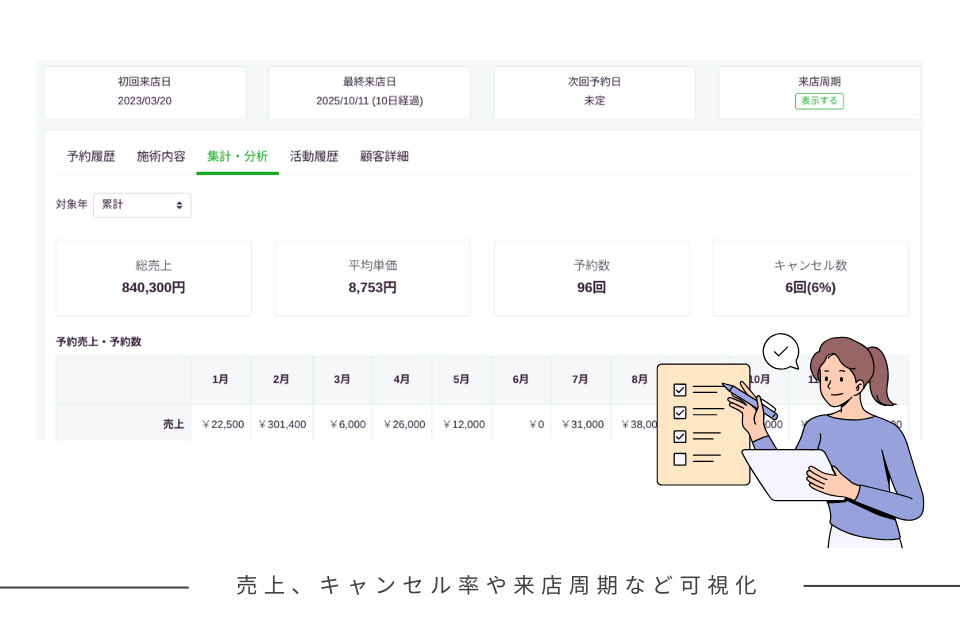
Task: Click the キャンセル数 6回(6%) card
Action: tap(810, 277)
